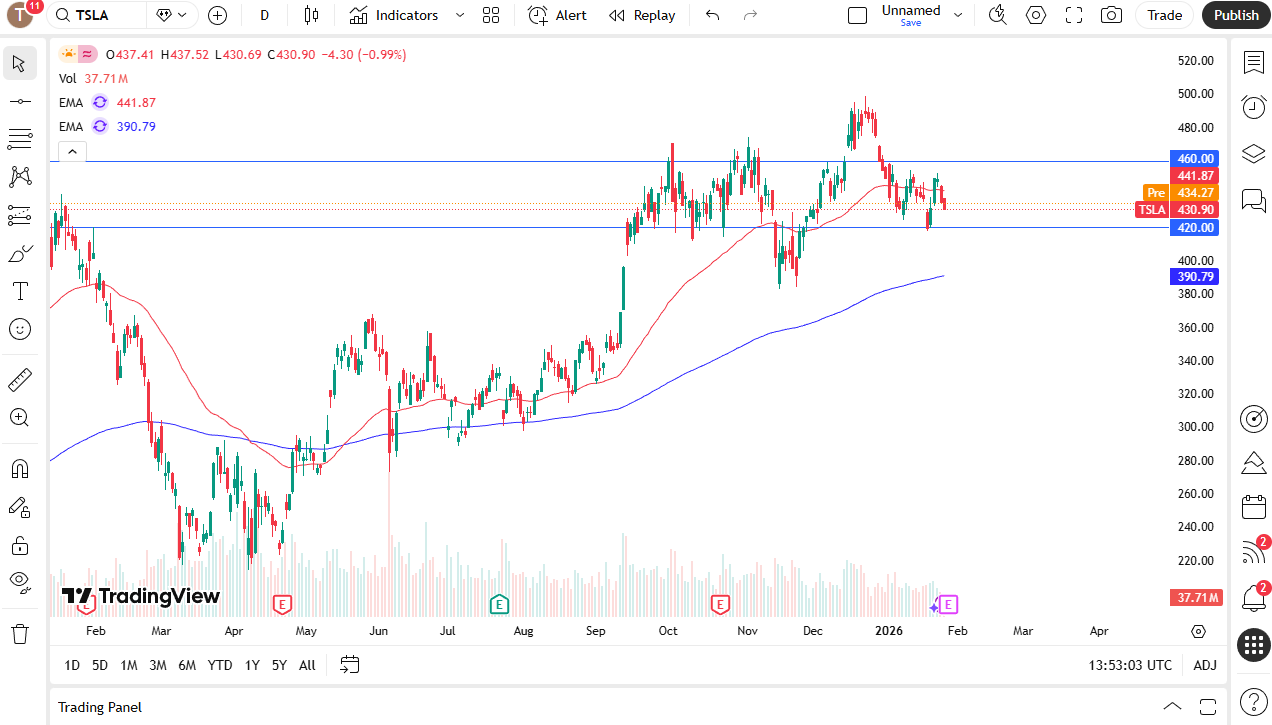
Task: Select the brush drawing tool
Action: point(19,253)
